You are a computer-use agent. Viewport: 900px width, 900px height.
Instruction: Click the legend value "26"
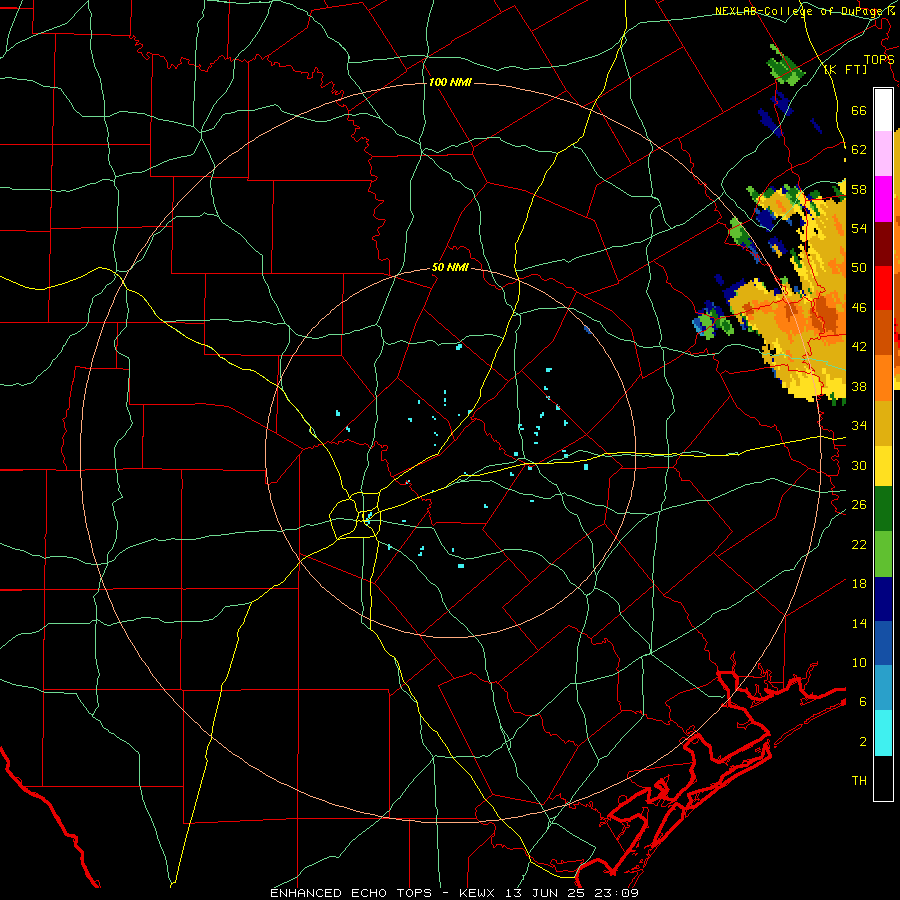859,505
